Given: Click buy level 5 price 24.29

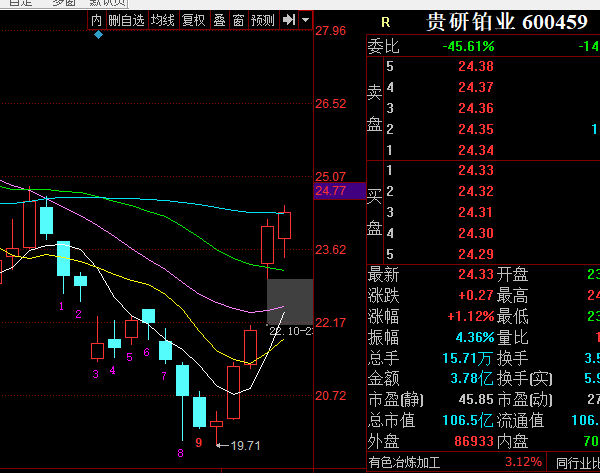Looking at the screenshot, I should (x=476, y=254).
